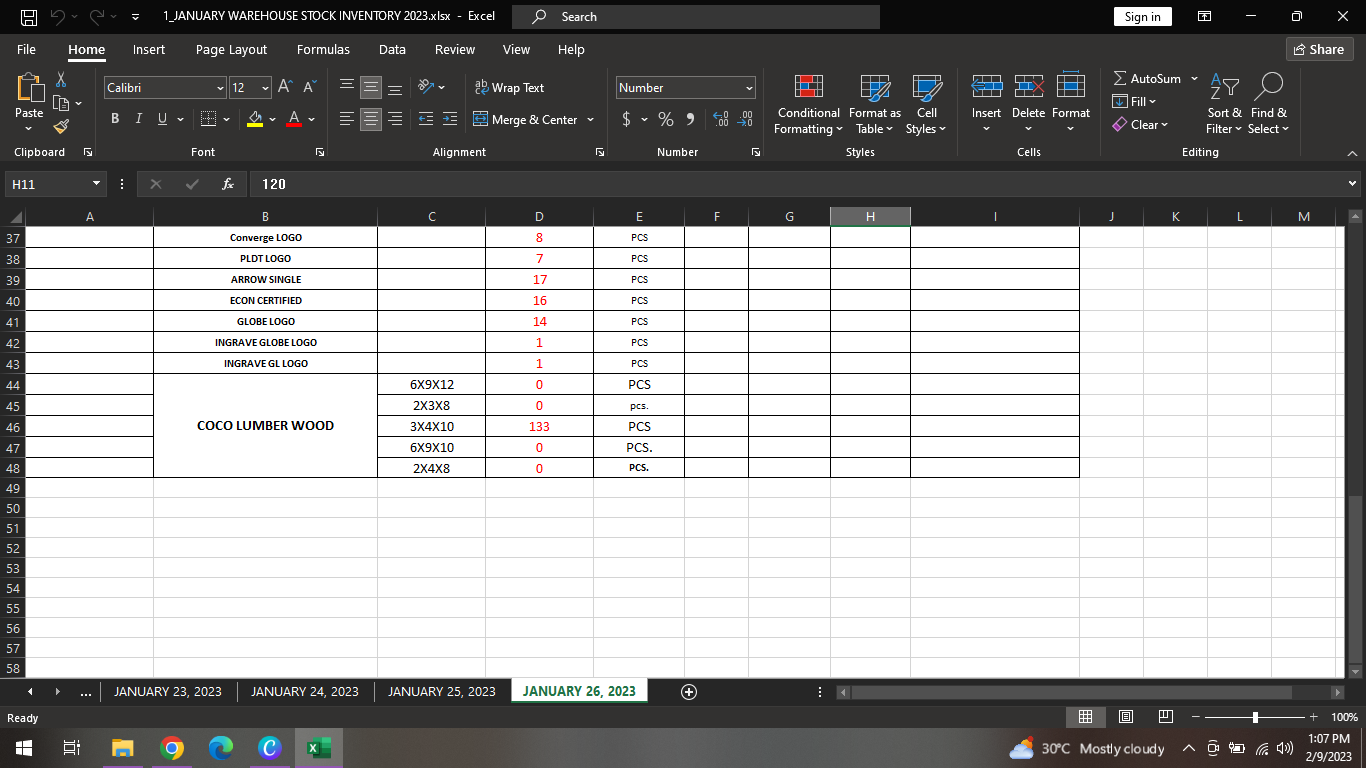Activate the Format Painter brush
1366x768 pixels.
pos(61,127)
